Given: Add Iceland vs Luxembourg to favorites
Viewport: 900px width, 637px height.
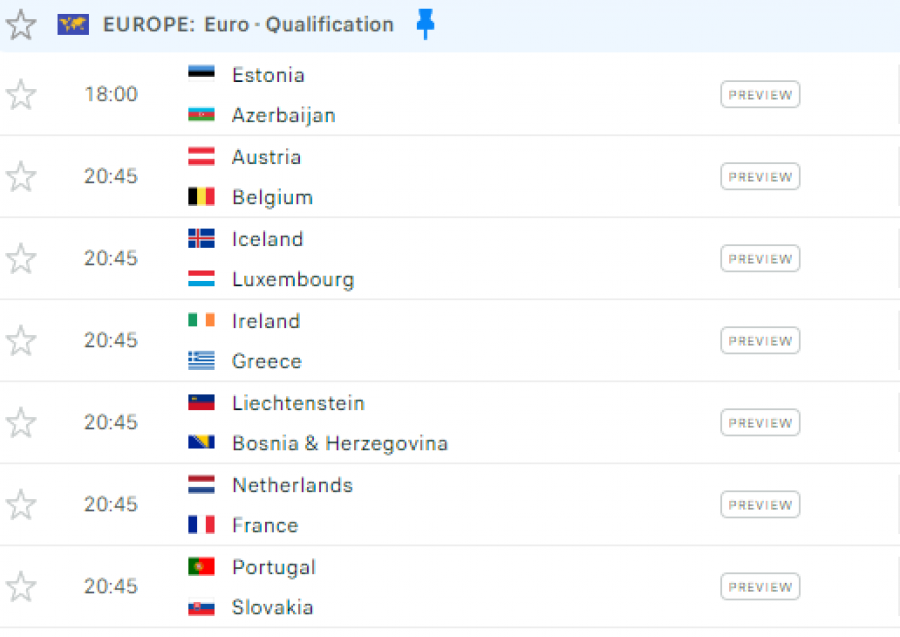Looking at the screenshot, I should (x=21, y=258).
